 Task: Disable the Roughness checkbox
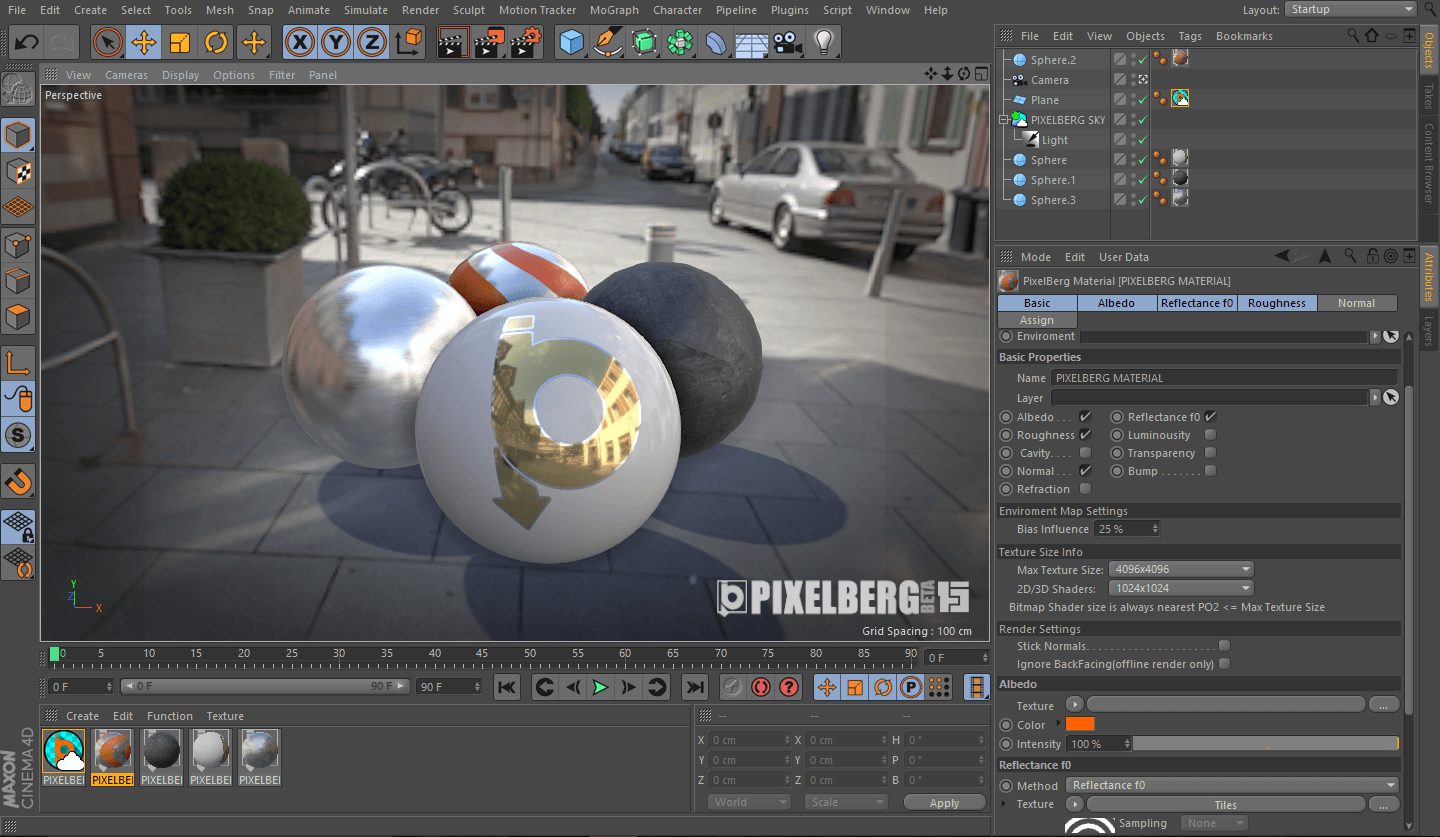click(1085, 435)
